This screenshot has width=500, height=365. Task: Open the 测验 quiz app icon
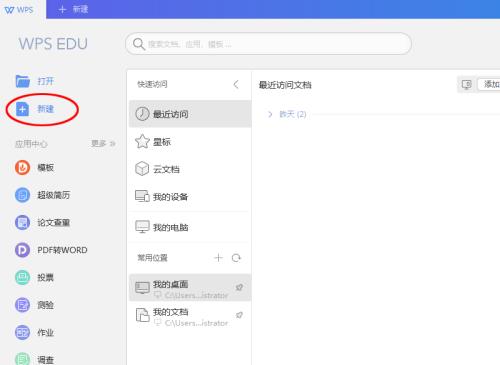(x=22, y=305)
